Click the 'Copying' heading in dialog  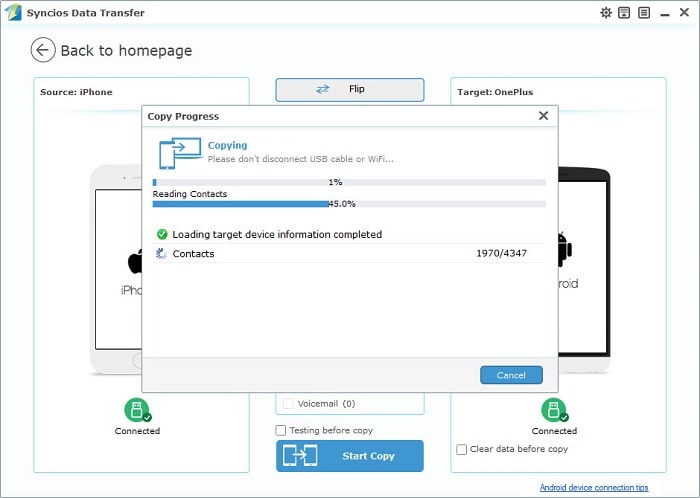click(x=227, y=145)
